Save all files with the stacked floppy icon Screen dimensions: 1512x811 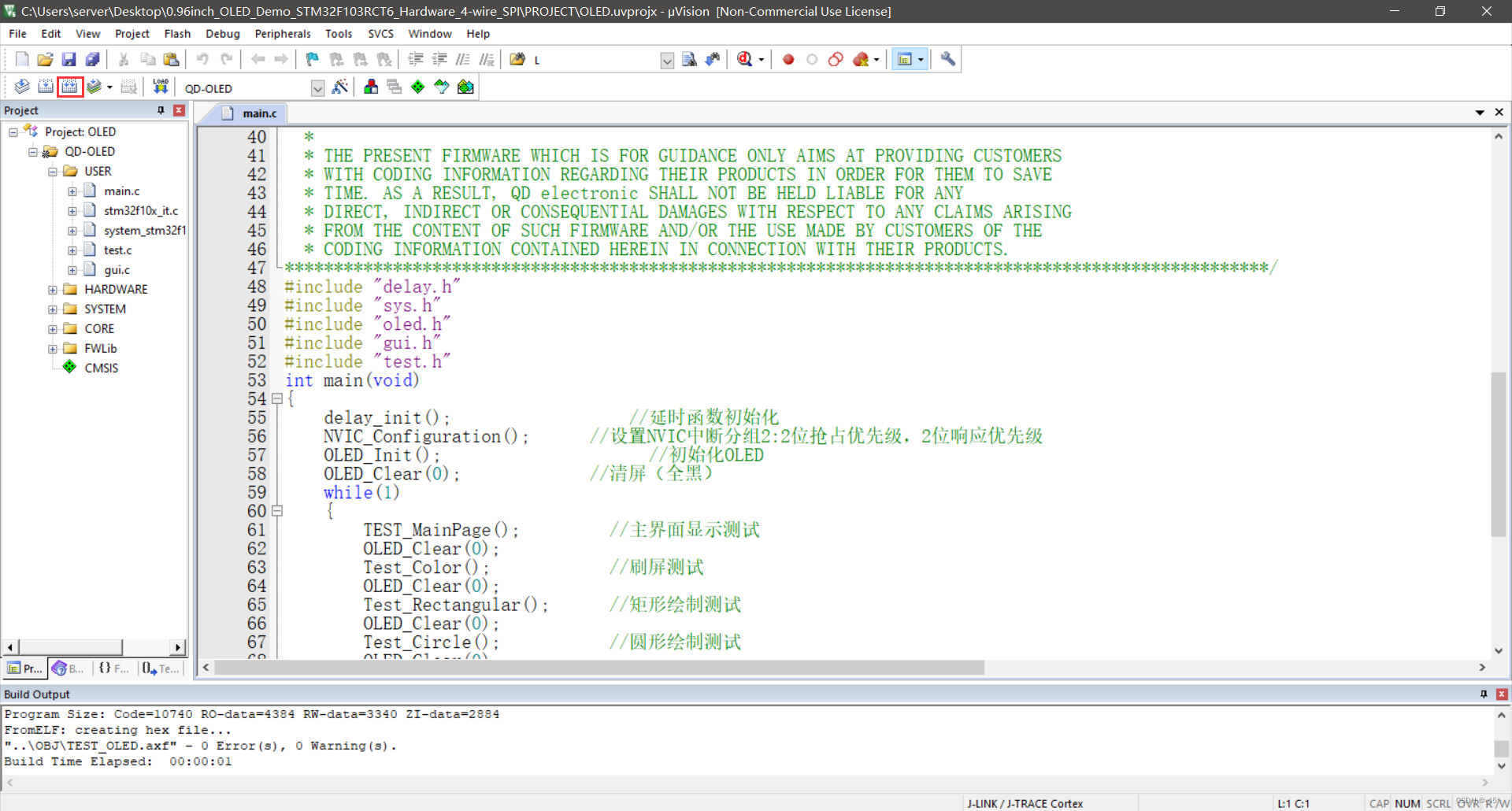click(93, 59)
